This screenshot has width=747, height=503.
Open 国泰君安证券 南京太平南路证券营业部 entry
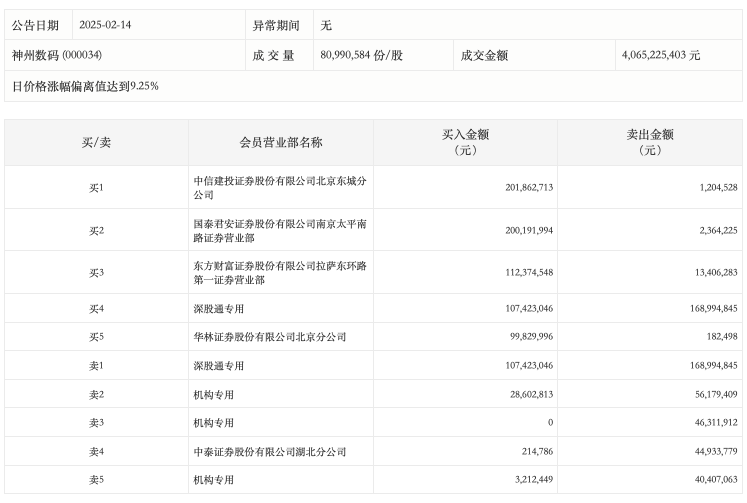(281, 230)
